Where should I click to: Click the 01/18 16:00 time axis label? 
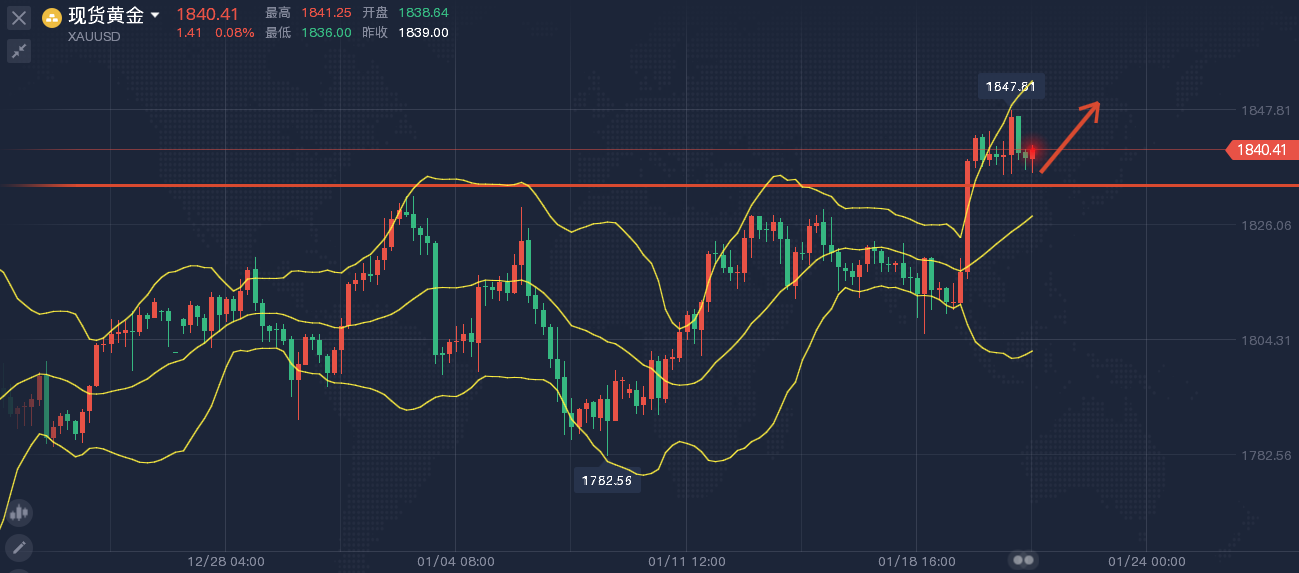pyautogui.click(x=917, y=561)
